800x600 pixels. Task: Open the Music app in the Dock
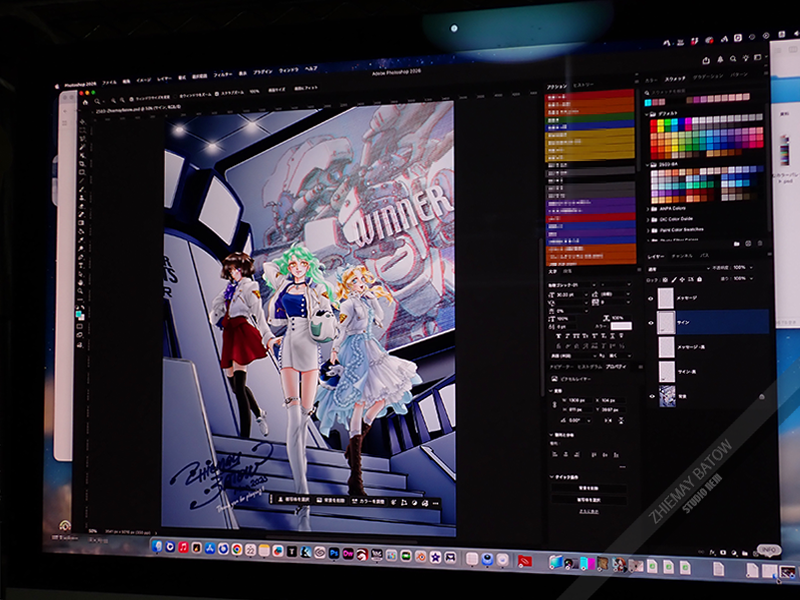click(x=183, y=547)
